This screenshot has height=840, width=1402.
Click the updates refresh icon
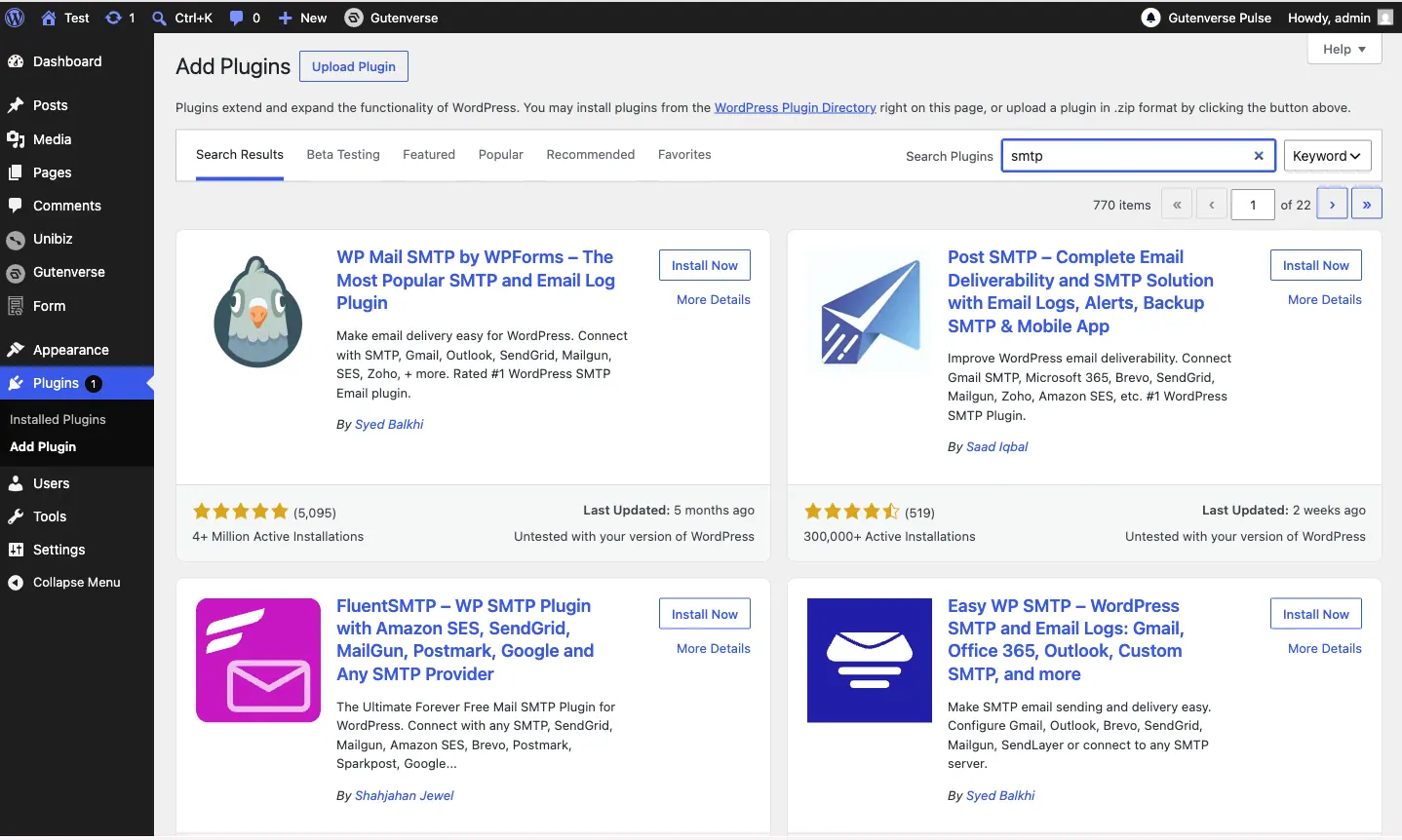coord(114,18)
